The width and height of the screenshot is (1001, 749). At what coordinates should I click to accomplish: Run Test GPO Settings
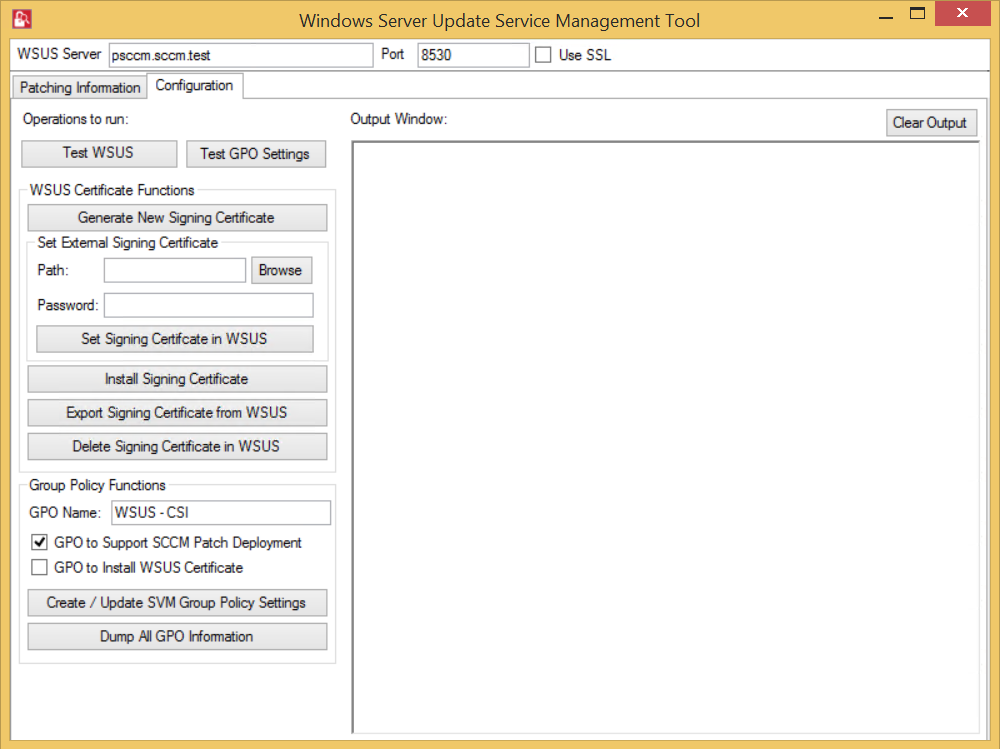[255, 154]
